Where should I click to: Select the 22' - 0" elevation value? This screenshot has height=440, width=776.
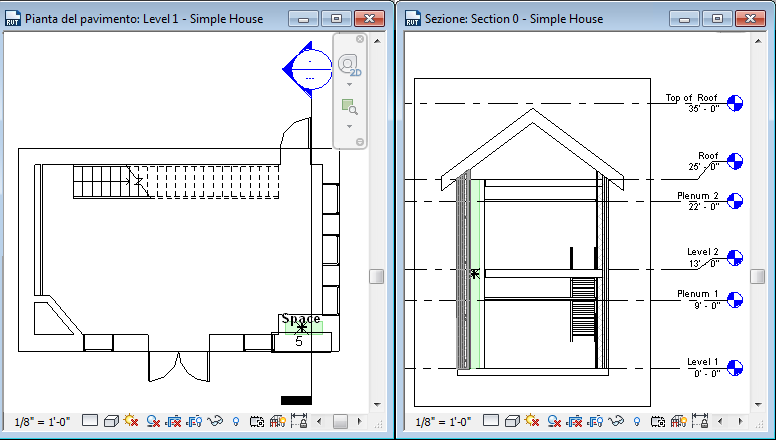pyautogui.click(x=703, y=206)
